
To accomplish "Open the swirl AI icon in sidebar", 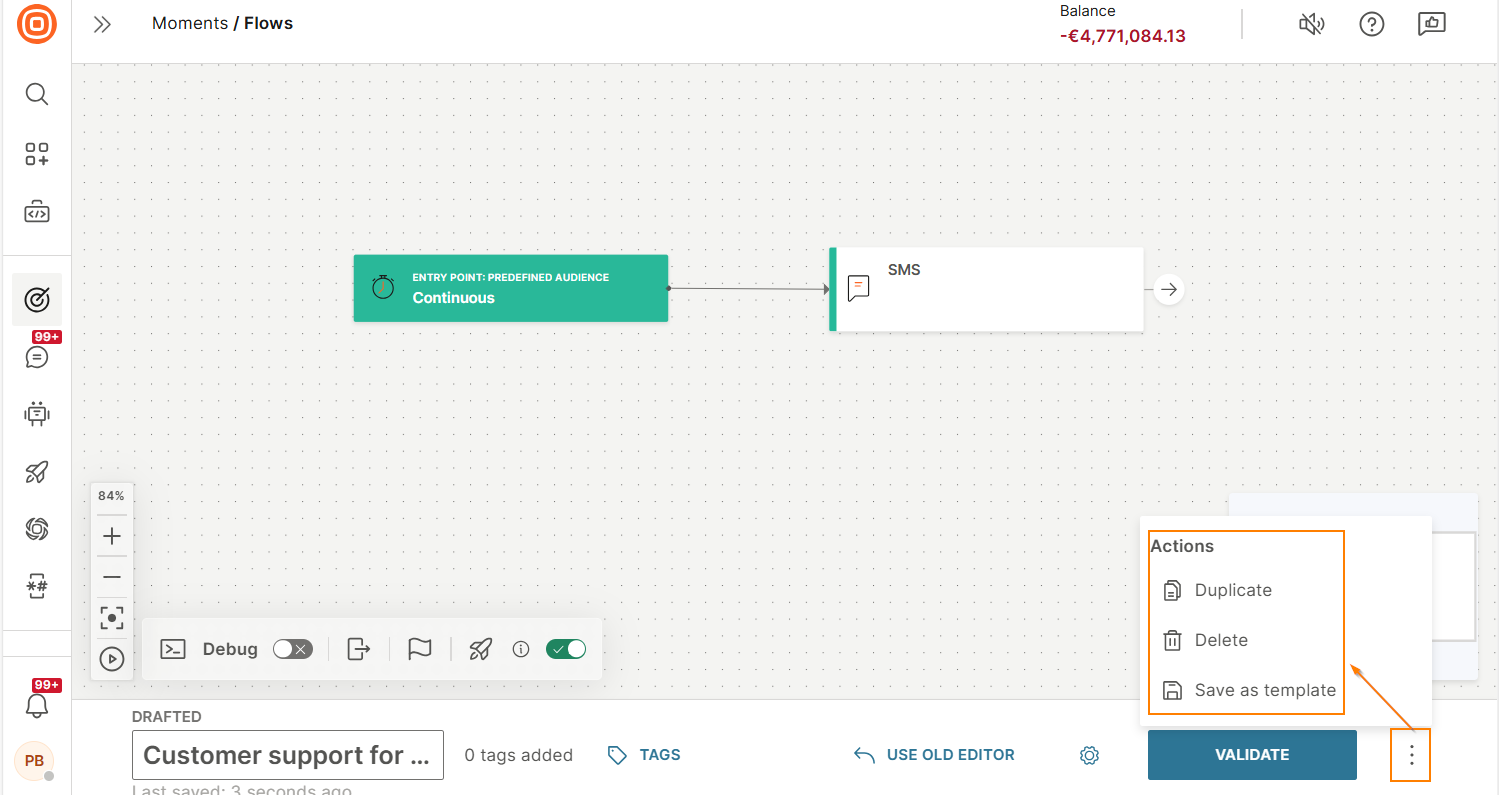I will coord(37,529).
